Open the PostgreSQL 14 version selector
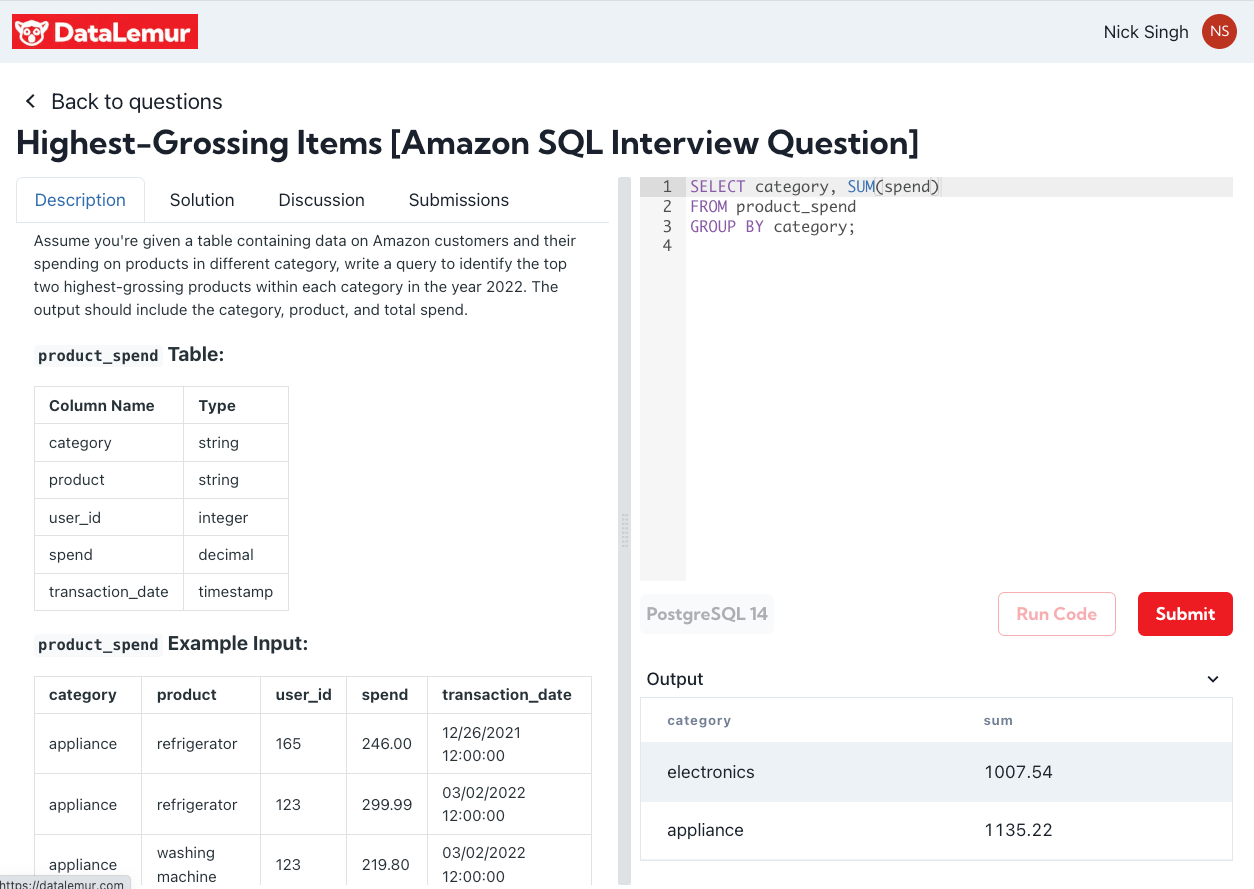The height and width of the screenshot is (889, 1254). tap(707, 614)
